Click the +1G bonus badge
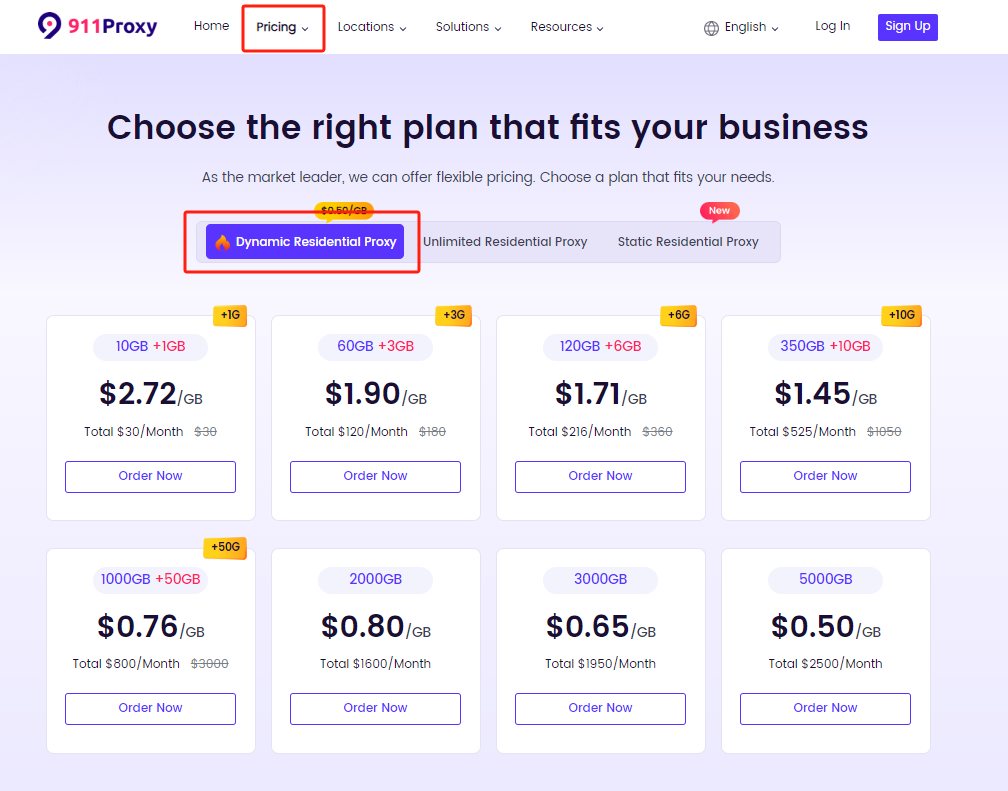Image resolution: width=1008 pixels, height=791 pixels. click(x=230, y=315)
